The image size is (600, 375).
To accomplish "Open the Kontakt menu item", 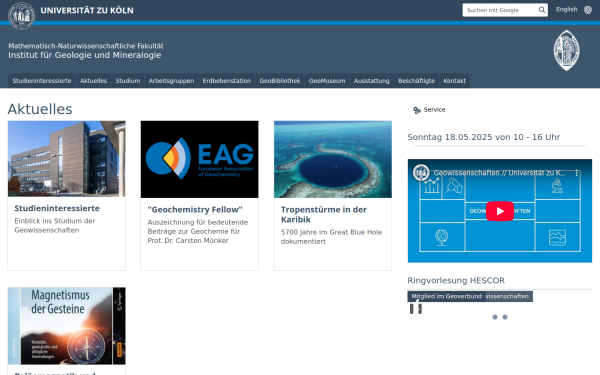I will coord(455,81).
